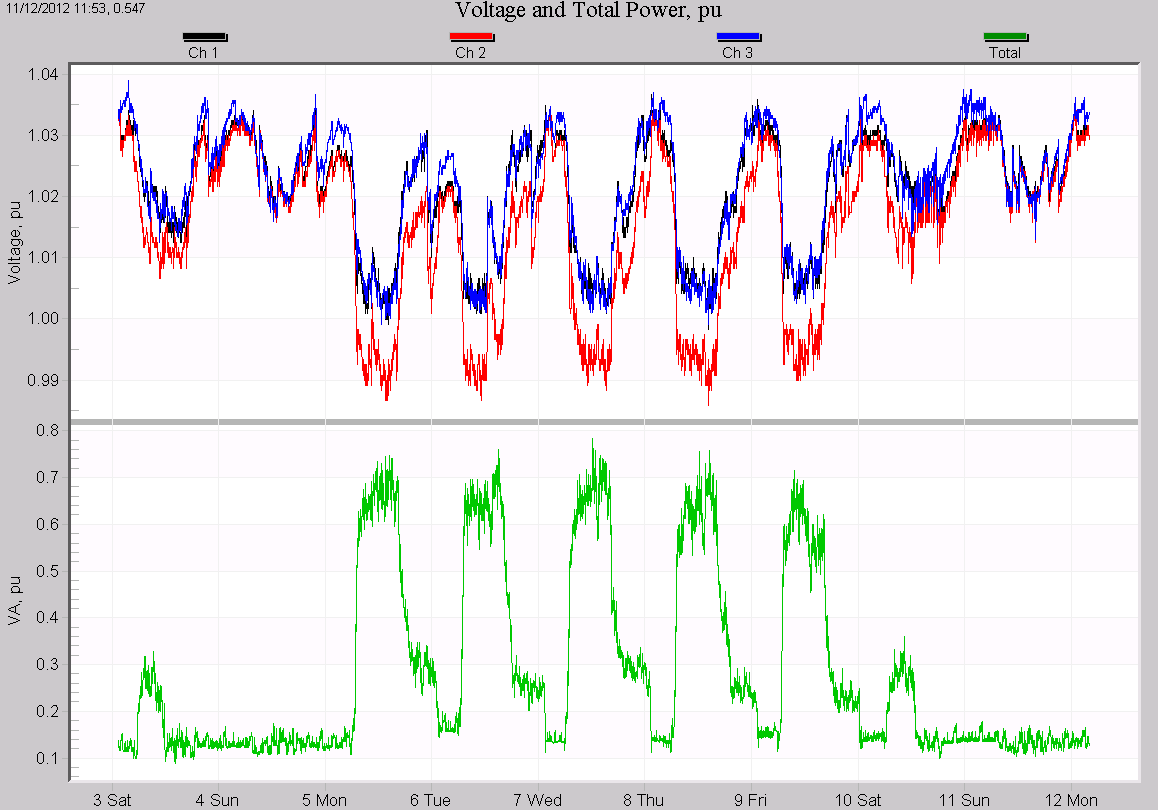The height and width of the screenshot is (810, 1158).
Task: Toggle visibility of the Ch 3 voltage trace
Action: click(x=740, y=36)
